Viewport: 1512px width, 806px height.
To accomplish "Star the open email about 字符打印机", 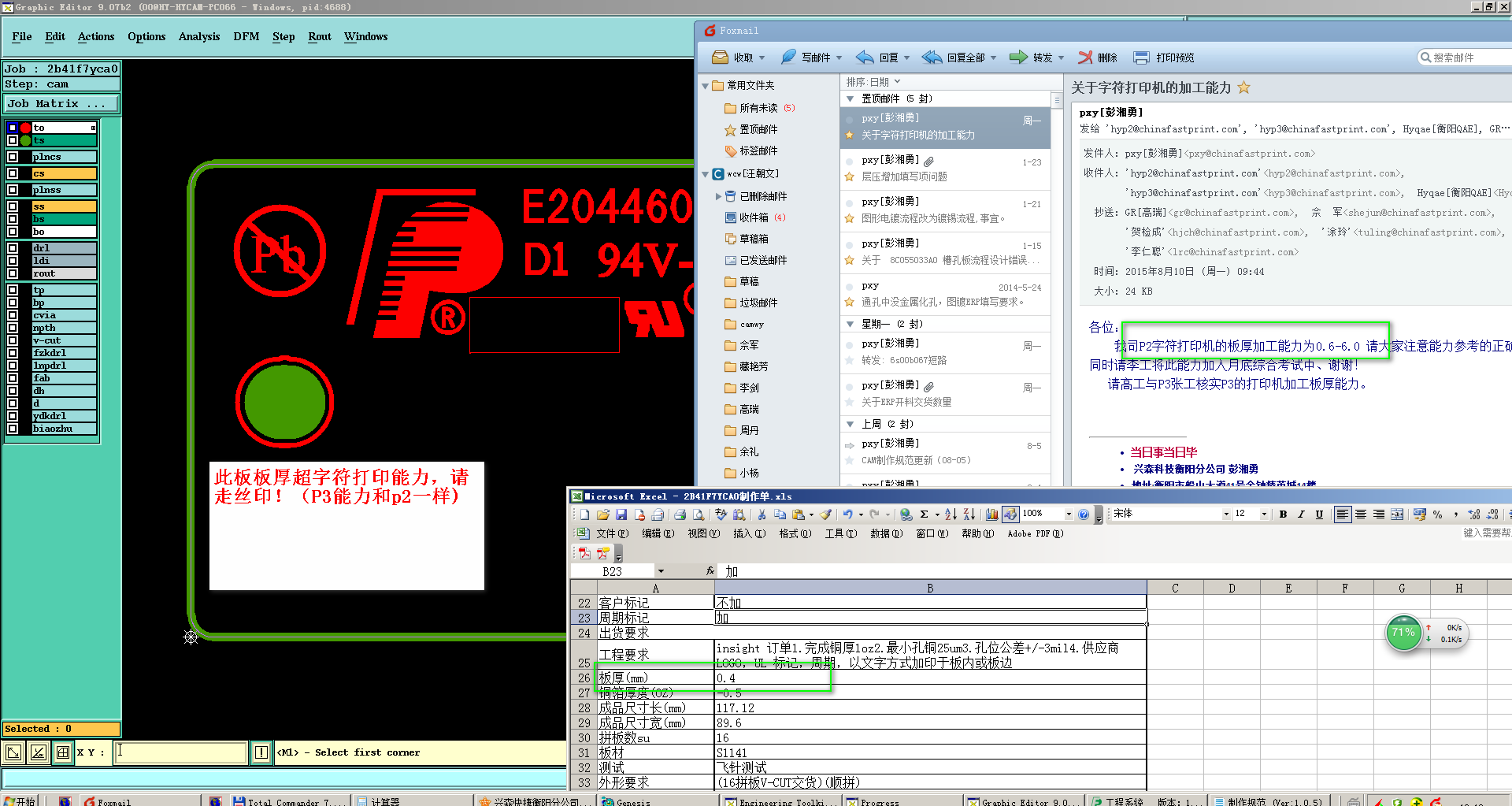I will pos(1243,87).
